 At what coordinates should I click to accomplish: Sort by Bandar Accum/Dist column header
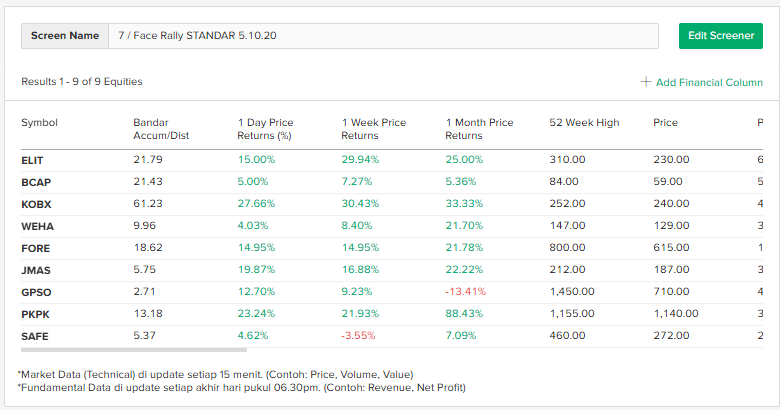pos(160,129)
